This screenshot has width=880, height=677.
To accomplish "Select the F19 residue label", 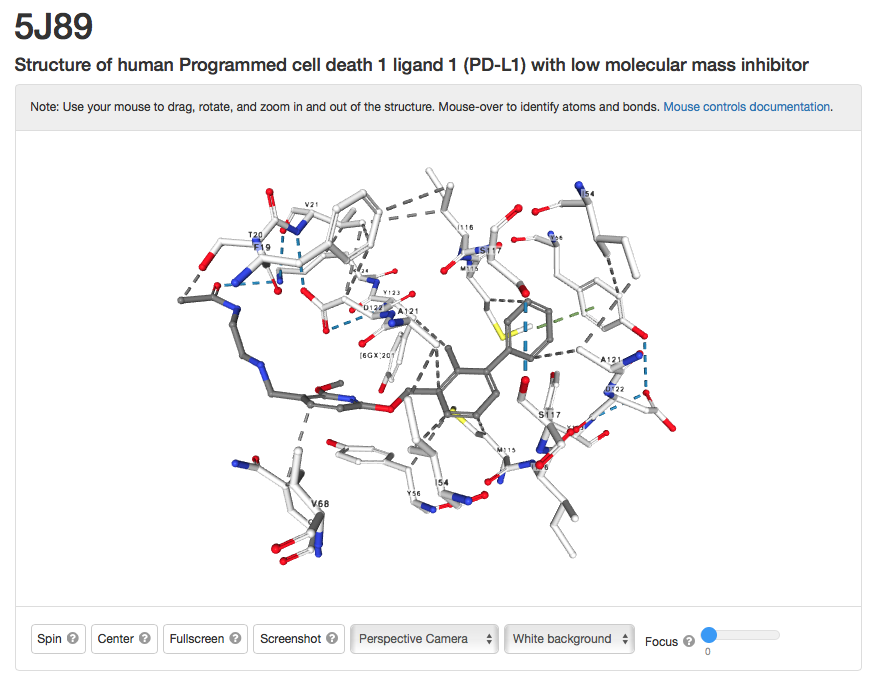I will coord(262,247).
